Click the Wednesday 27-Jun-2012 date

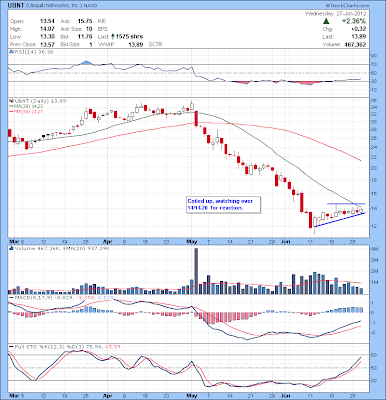[336, 14]
